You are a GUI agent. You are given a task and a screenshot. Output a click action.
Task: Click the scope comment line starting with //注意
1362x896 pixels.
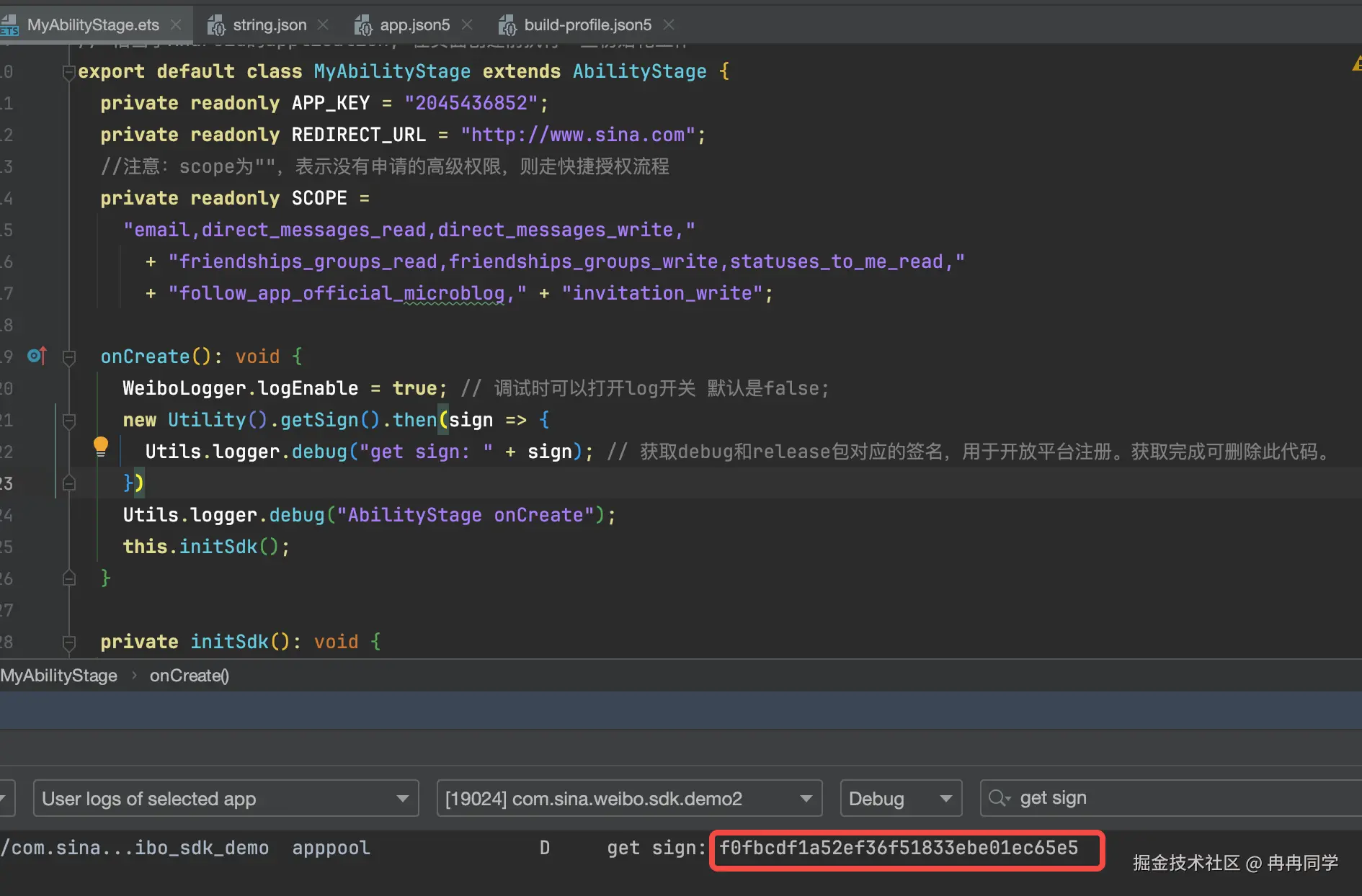(x=385, y=166)
